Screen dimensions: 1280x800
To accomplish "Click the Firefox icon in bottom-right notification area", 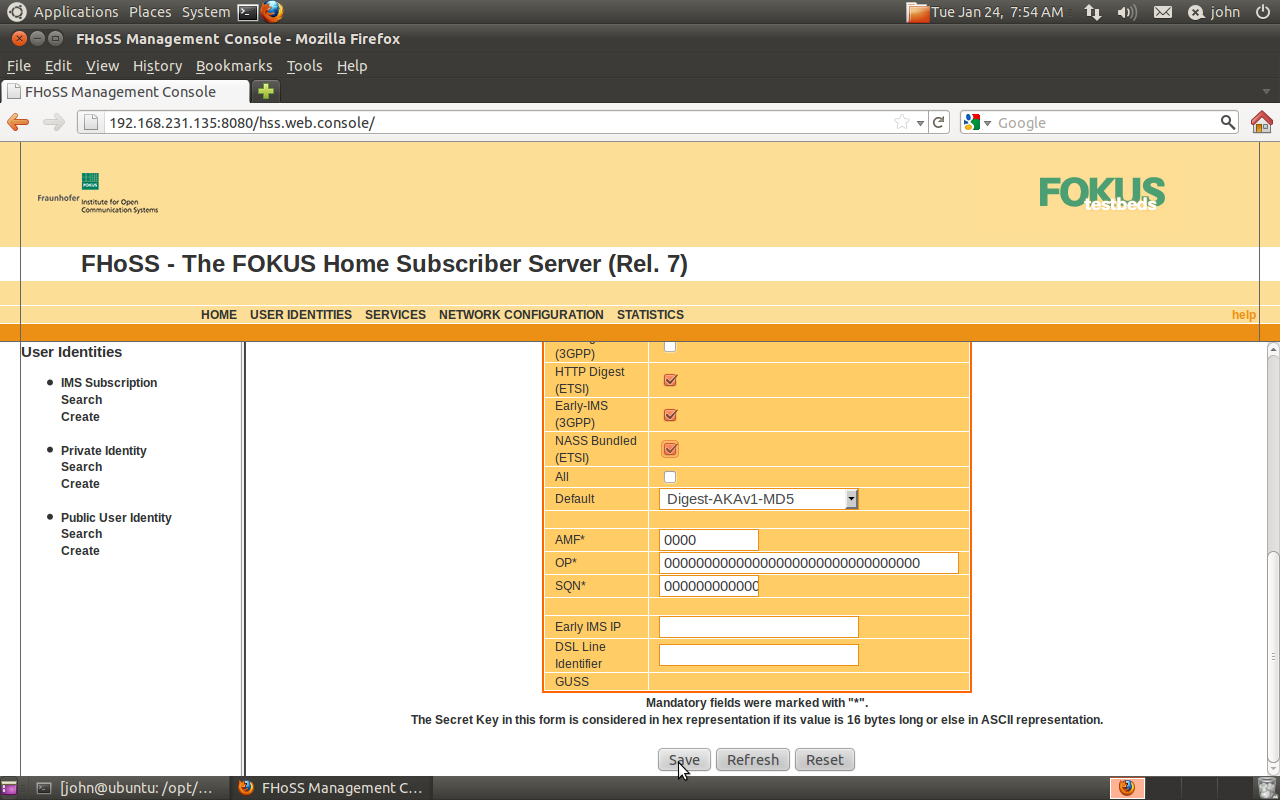I will point(1127,788).
